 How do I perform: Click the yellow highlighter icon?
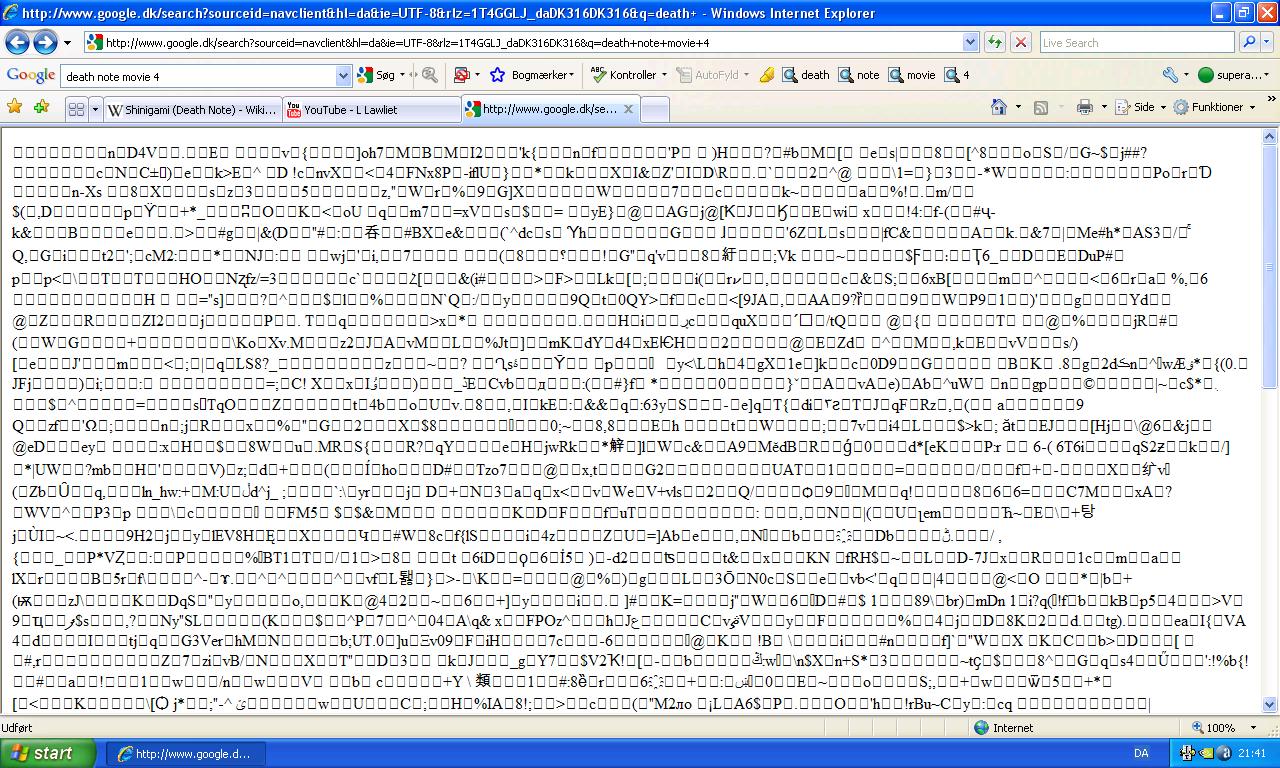click(x=767, y=75)
